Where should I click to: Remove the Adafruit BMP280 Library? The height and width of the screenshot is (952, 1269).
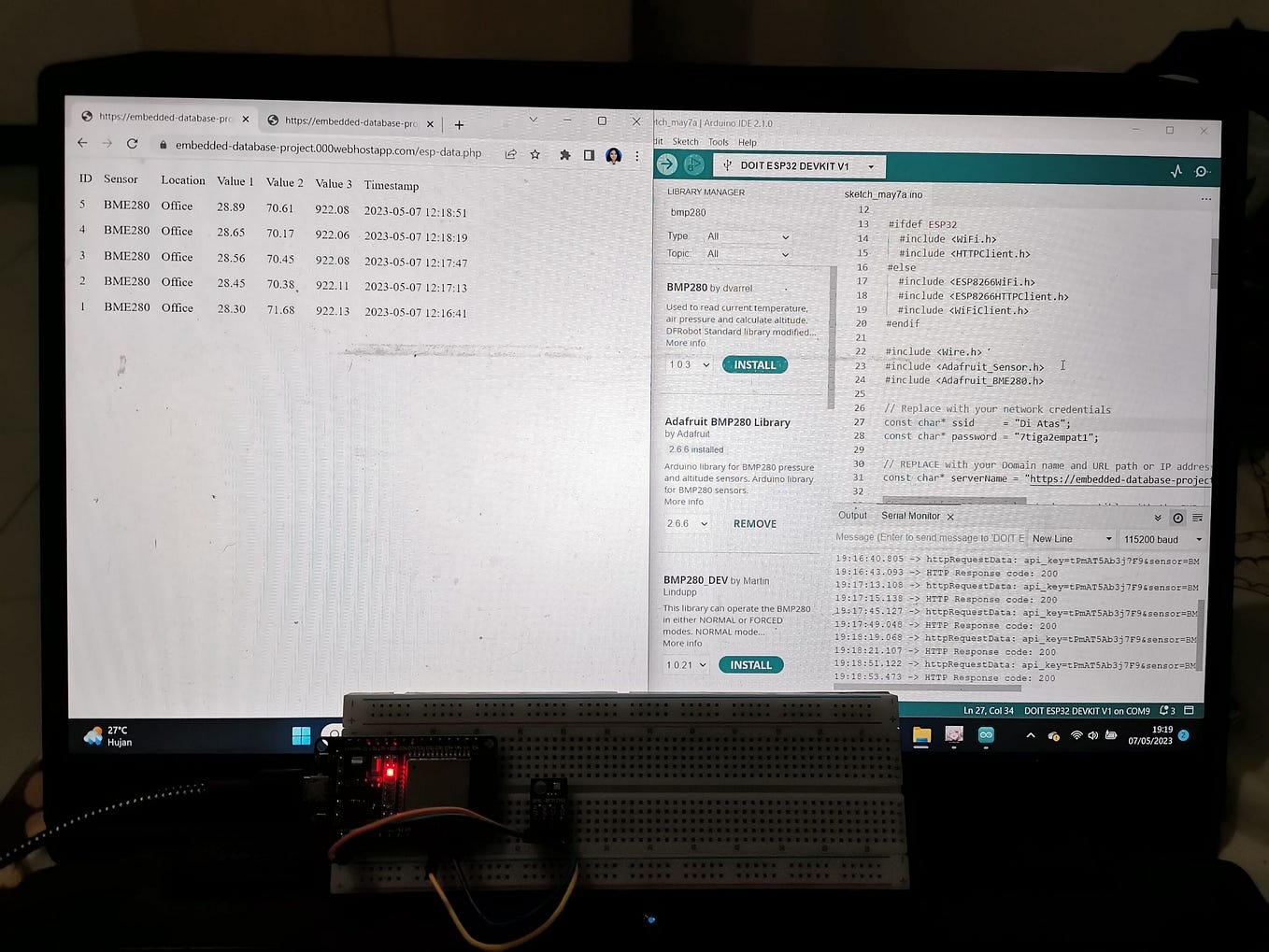coord(754,523)
